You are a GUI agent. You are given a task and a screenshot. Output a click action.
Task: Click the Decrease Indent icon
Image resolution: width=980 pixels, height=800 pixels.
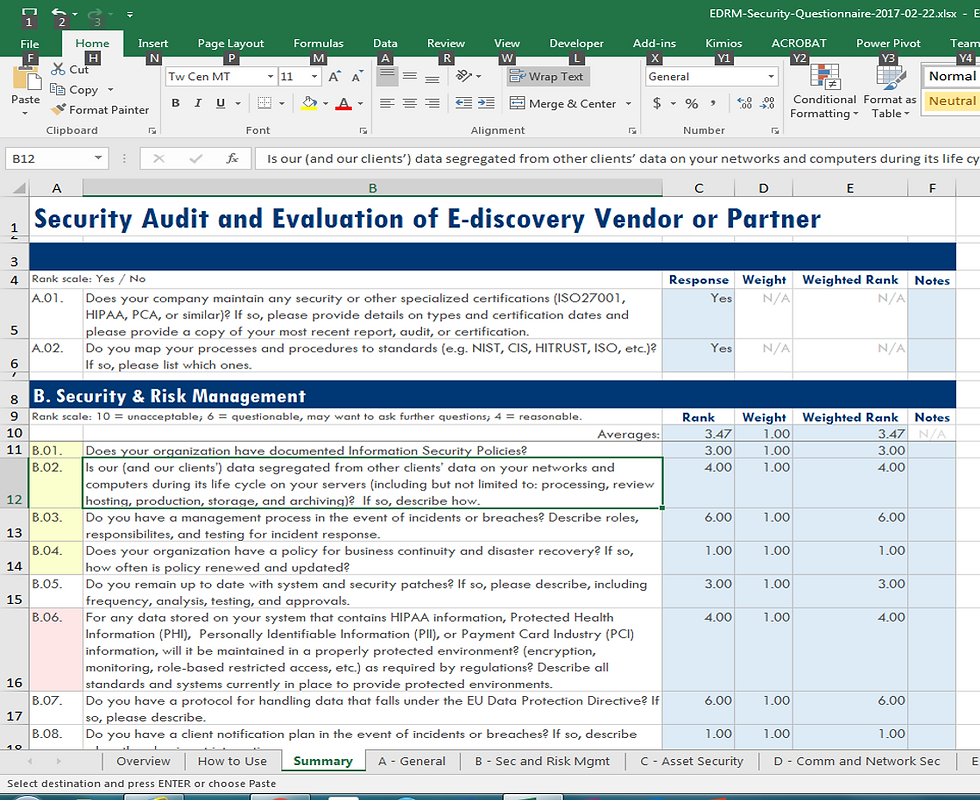pos(463,103)
